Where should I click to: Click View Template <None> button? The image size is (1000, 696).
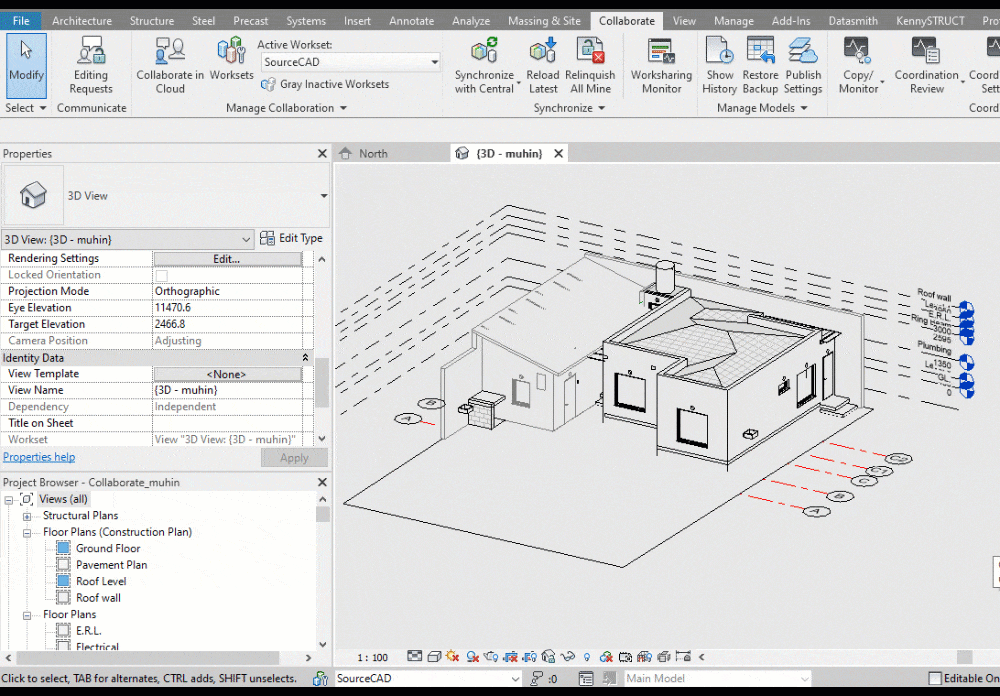[x=227, y=374]
